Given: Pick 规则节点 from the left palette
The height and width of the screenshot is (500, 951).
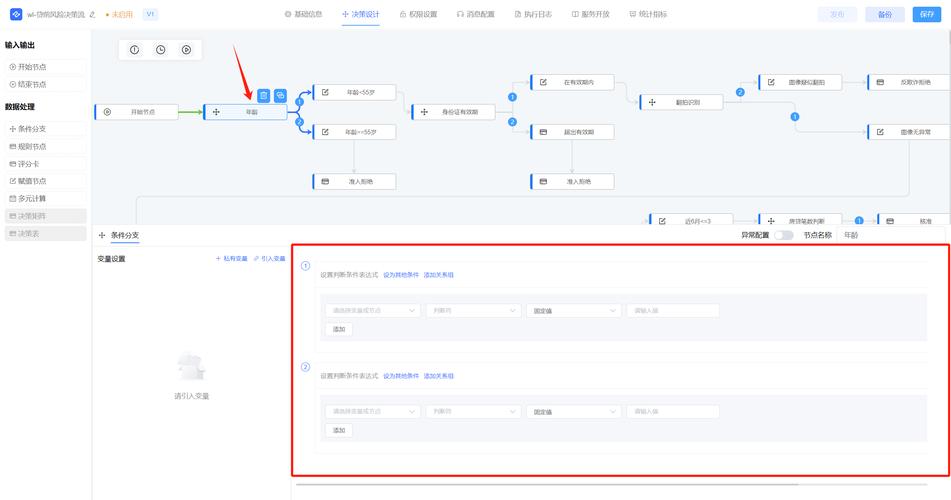Looking at the screenshot, I should coord(45,146).
